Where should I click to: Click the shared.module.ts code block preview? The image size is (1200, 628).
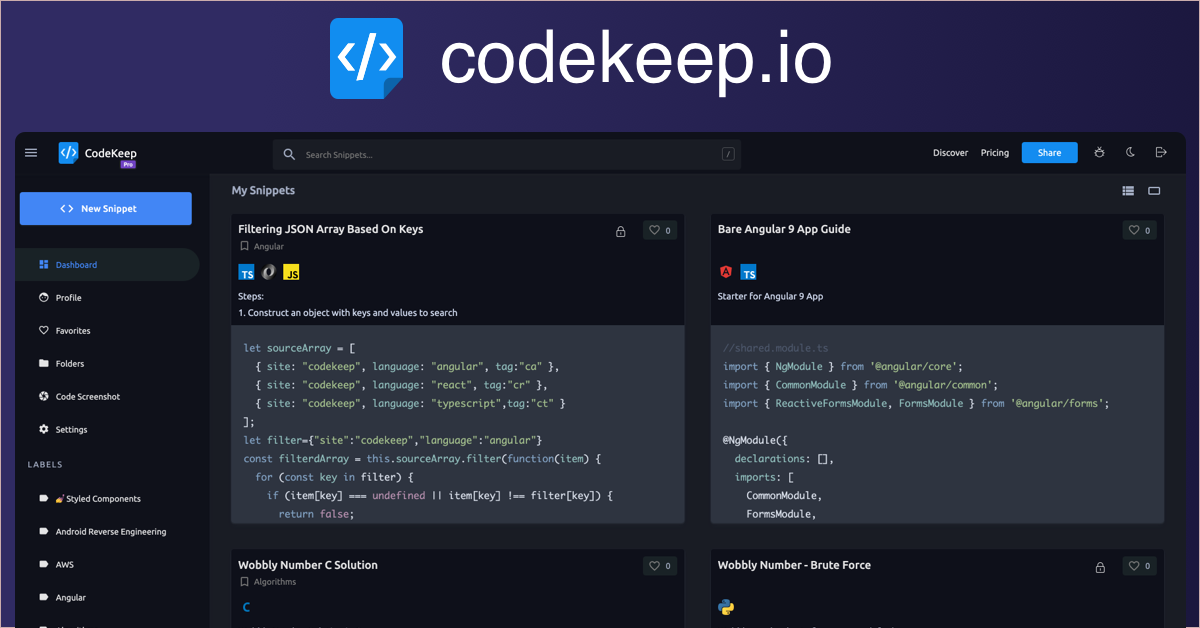point(937,424)
